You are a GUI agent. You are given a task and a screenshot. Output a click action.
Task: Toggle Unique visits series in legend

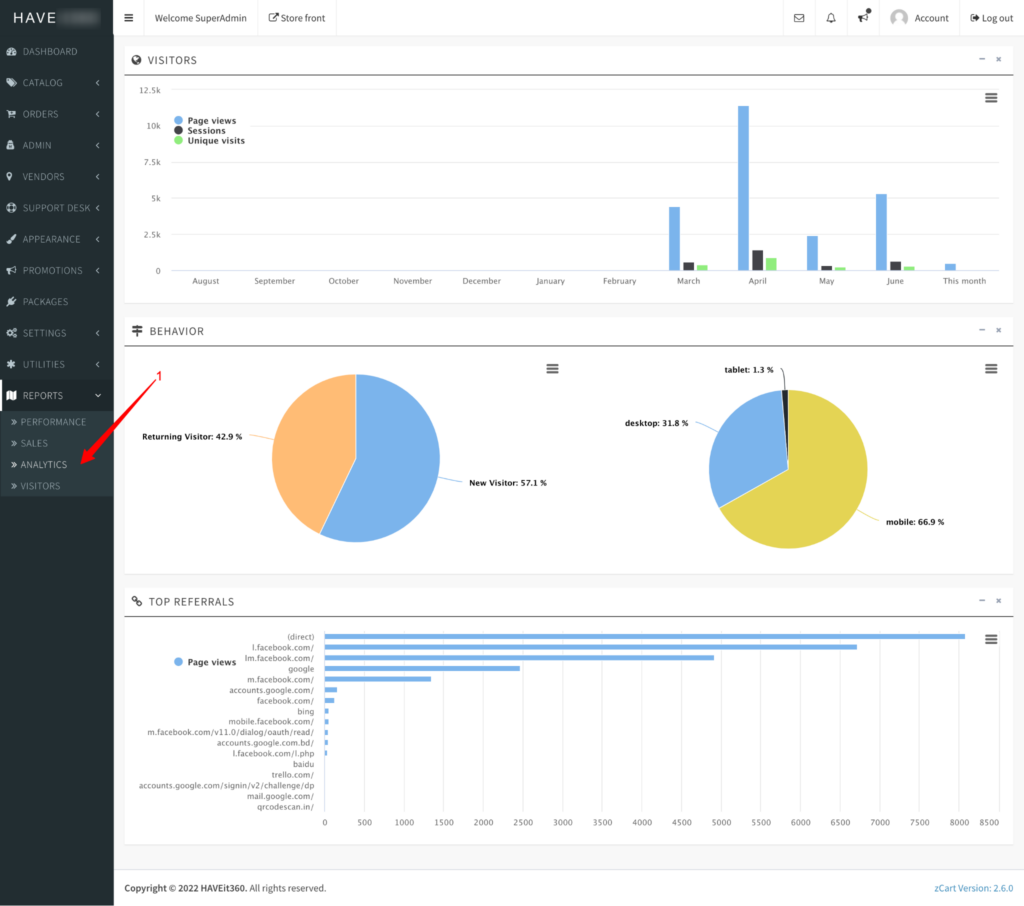pyautogui.click(x=215, y=141)
